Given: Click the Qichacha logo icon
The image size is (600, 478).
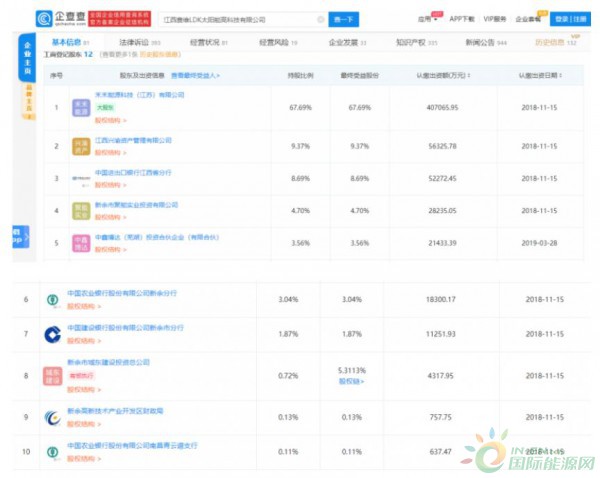Looking at the screenshot, I should click(x=44, y=19).
